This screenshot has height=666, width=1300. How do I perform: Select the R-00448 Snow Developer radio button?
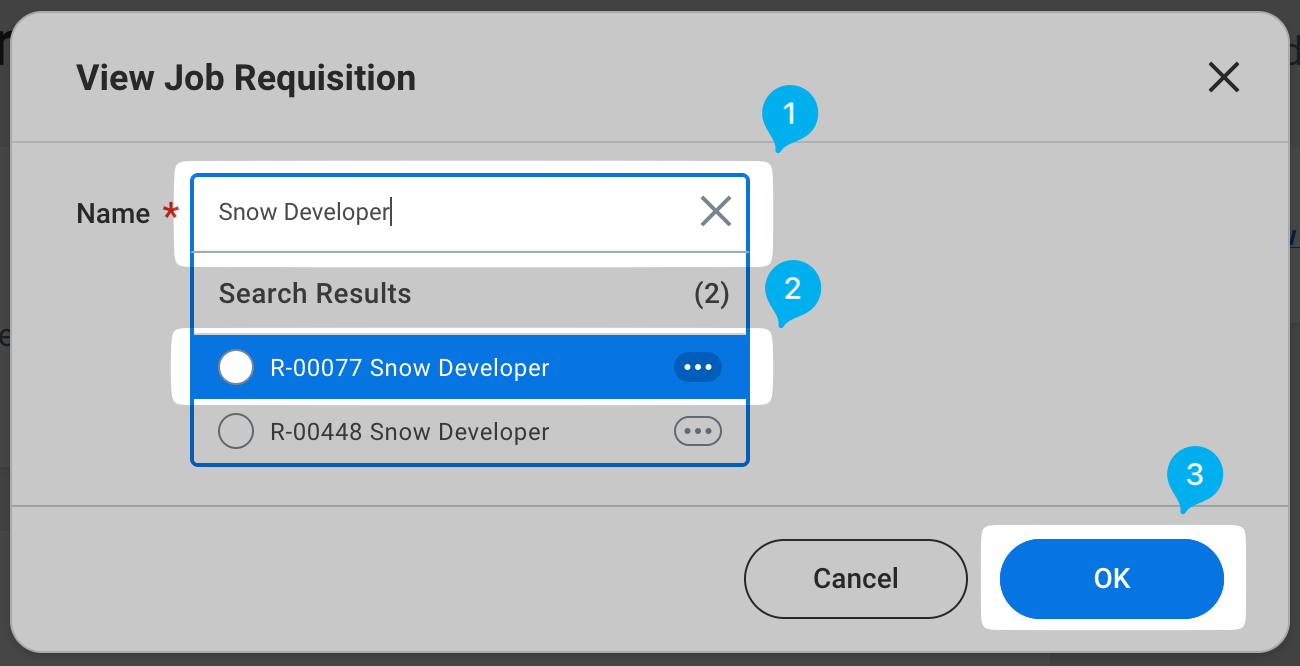(x=236, y=432)
